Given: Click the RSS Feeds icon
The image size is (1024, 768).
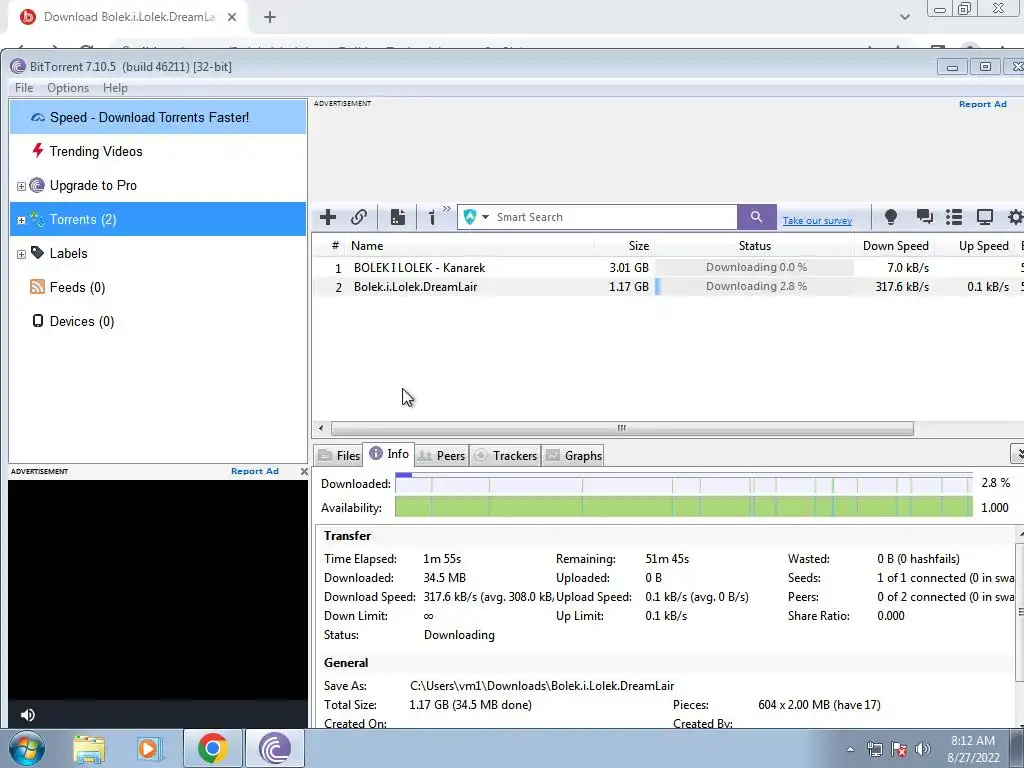Looking at the screenshot, I should [x=37, y=287].
